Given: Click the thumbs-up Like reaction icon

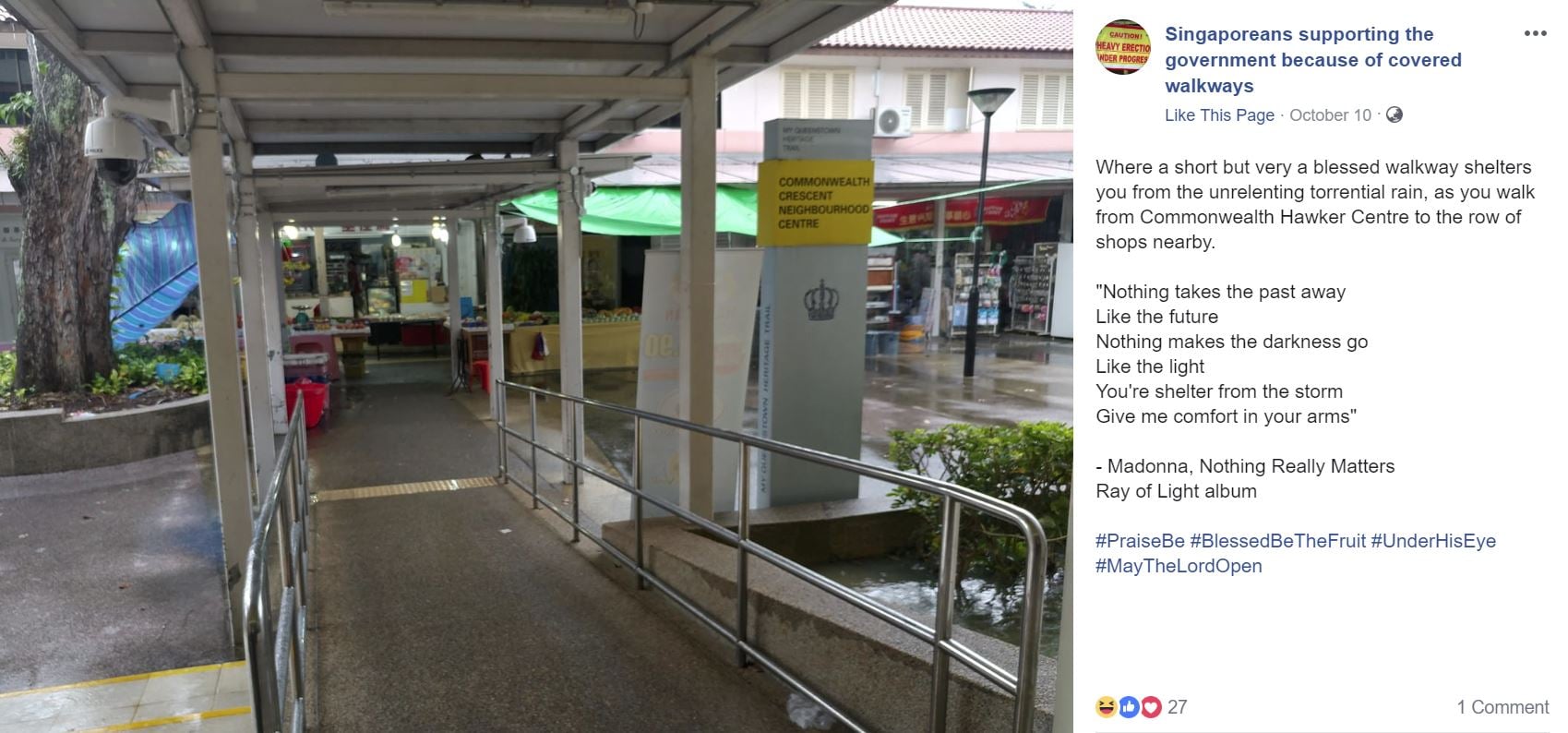Looking at the screenshot, I should pos(1128,707).
